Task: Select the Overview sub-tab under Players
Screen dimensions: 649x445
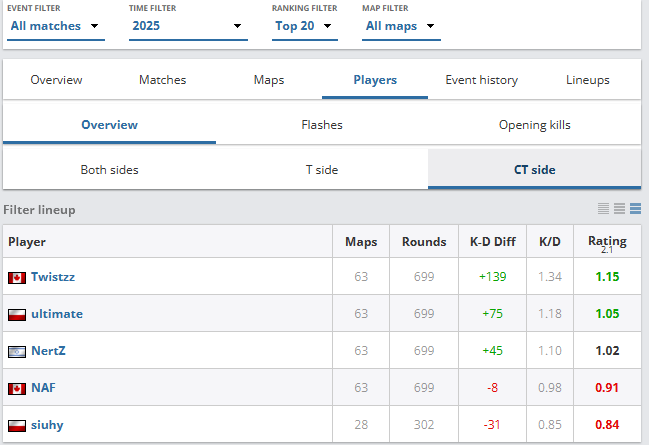Action: (x=109, y=125)
